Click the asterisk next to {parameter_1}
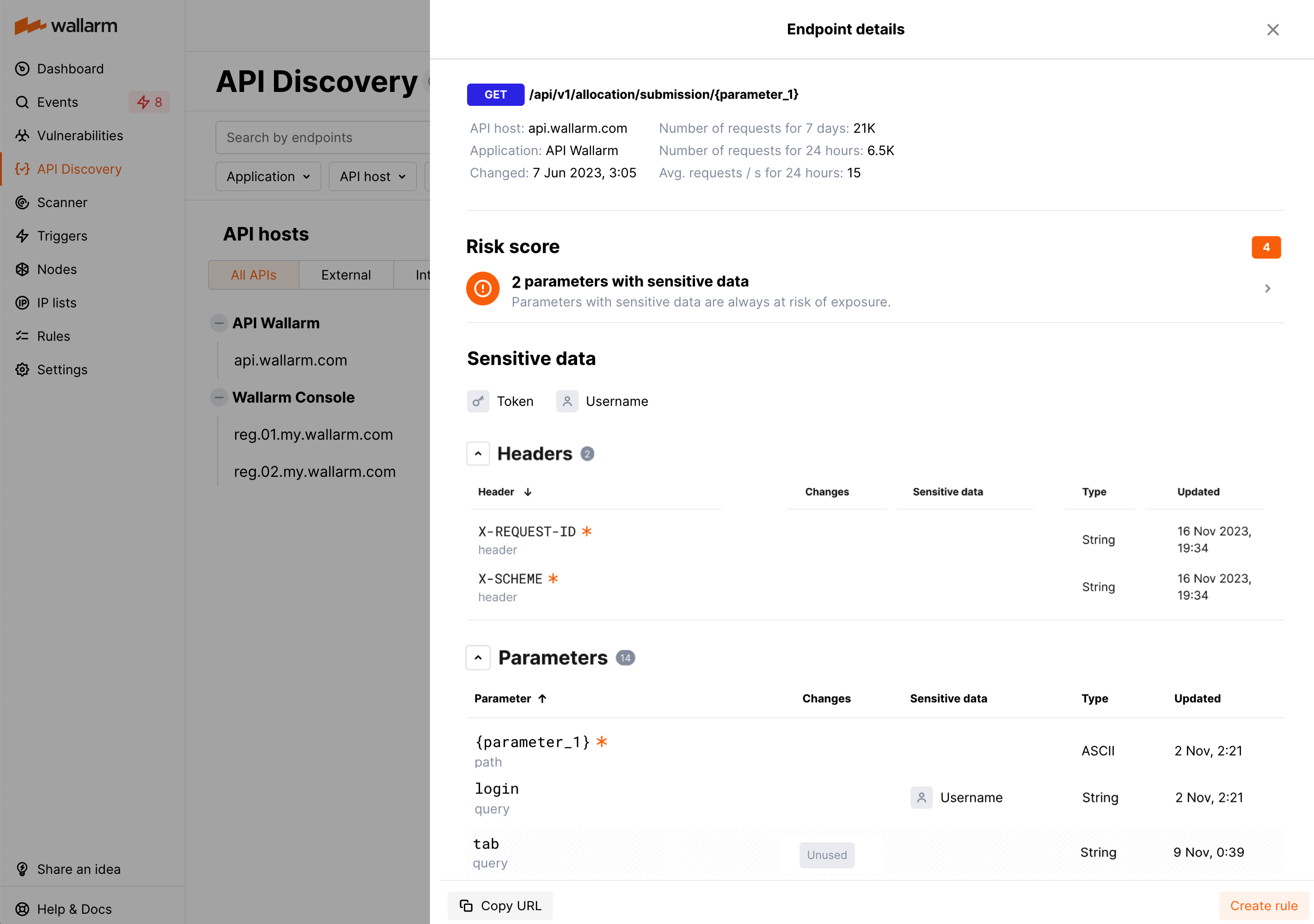The width and height of the screenshot is (1314, 924). pyautogui.click(x=601, y=742)
